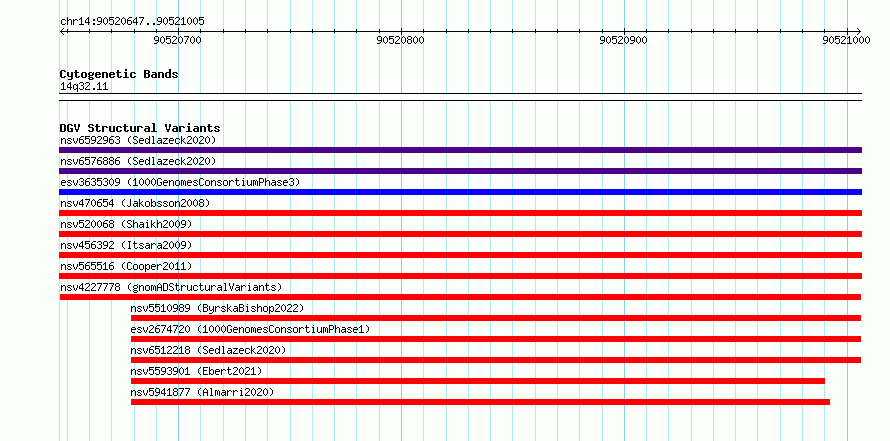Select nsv5941877 (Almarri2020) label
890x441 pixels.
202,392
